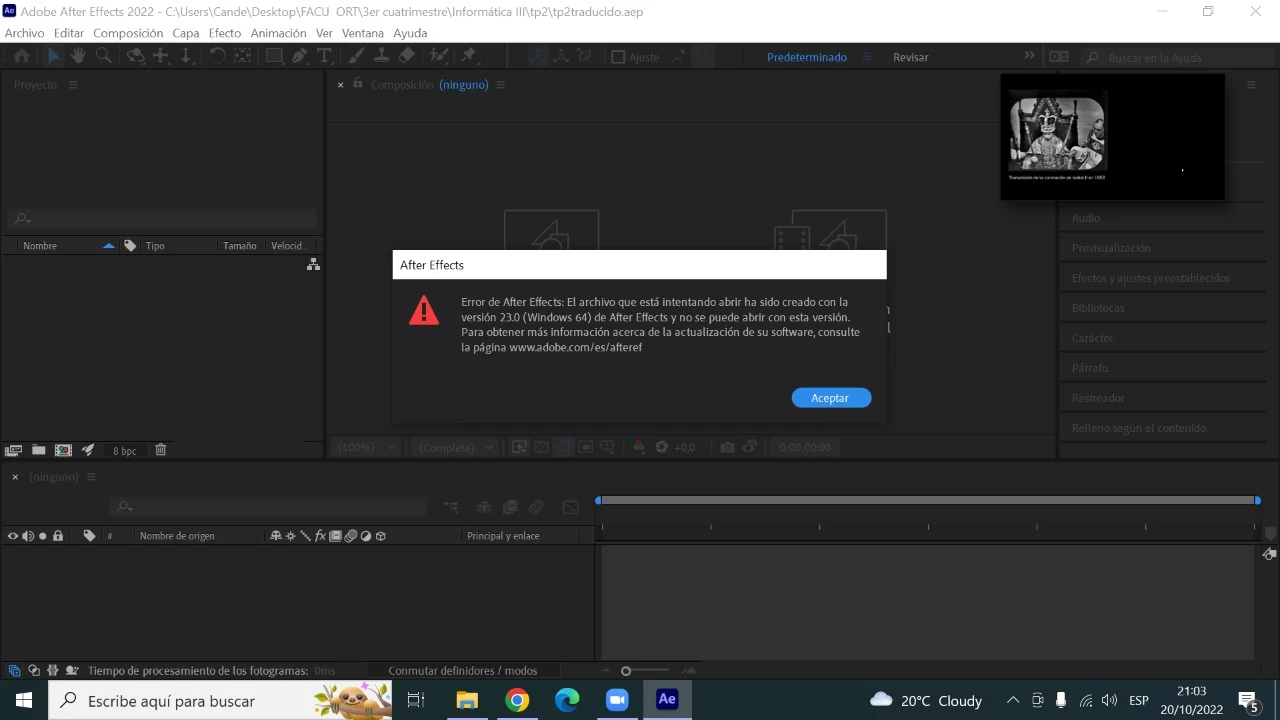
Task: Open project search filter dropdown
Action: pos(21,219)
